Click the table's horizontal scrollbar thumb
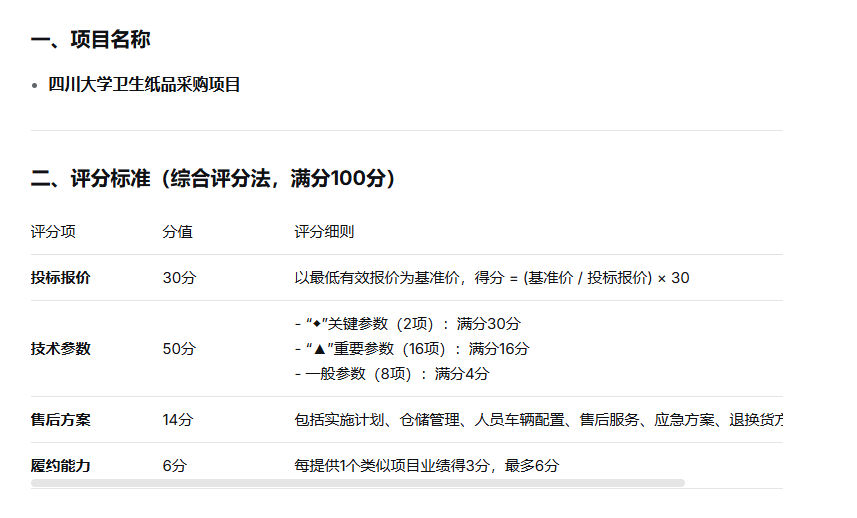 pyautogui.click(x=358, y=483)
